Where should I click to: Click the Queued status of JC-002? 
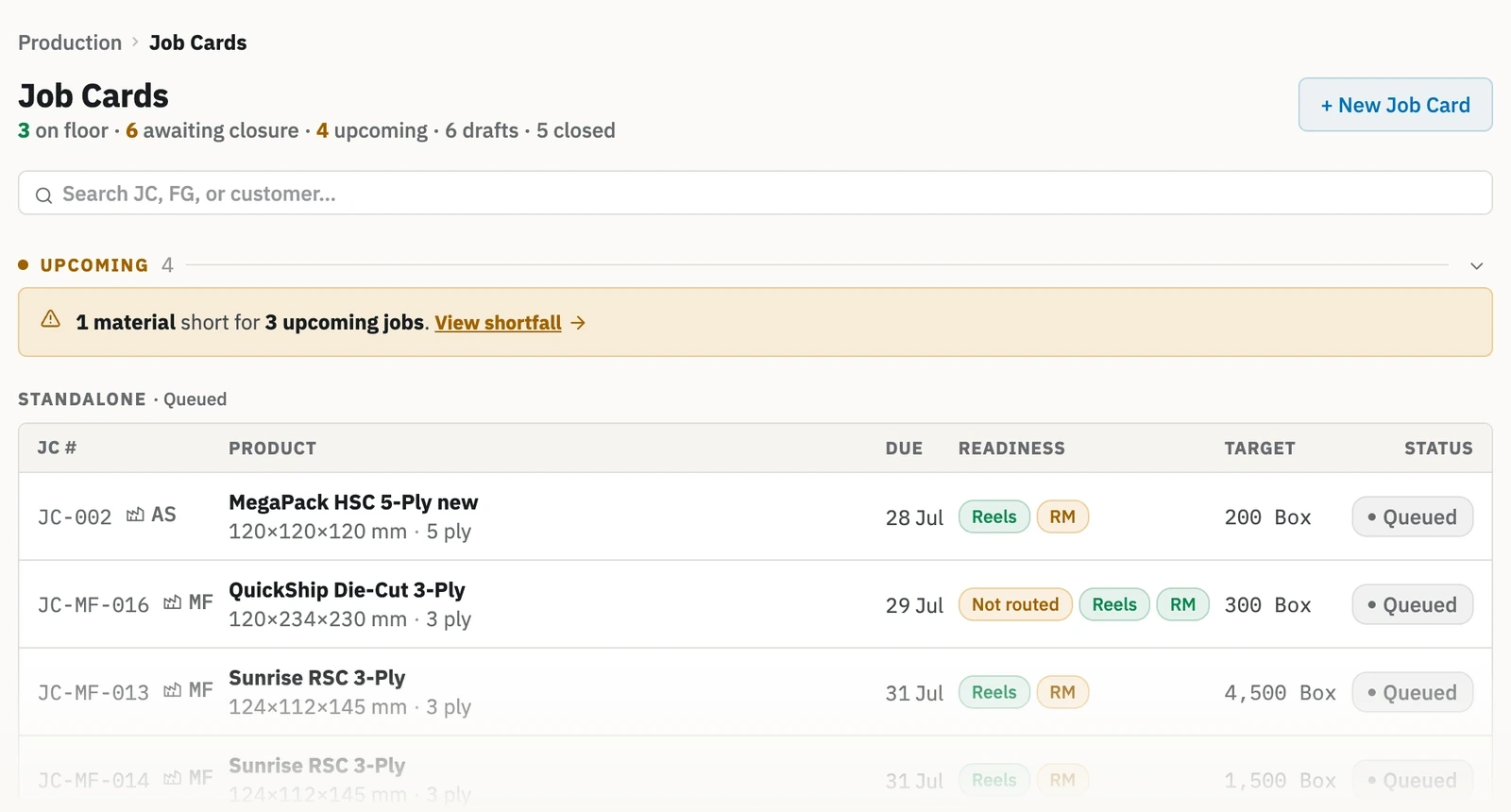tap(1412, 516)
